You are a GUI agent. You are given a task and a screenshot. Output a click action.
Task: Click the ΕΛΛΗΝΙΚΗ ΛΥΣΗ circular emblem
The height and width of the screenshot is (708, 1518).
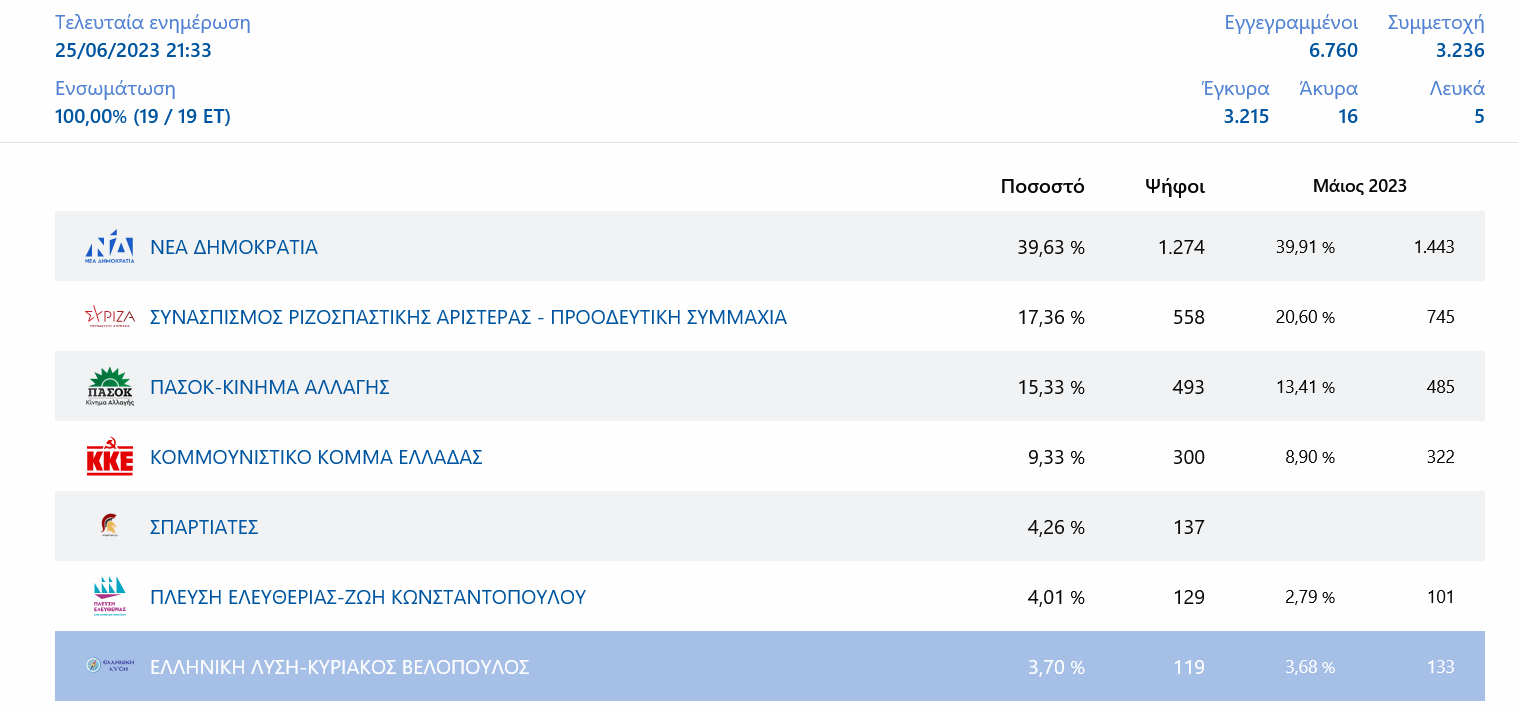(x=110, y=664)
